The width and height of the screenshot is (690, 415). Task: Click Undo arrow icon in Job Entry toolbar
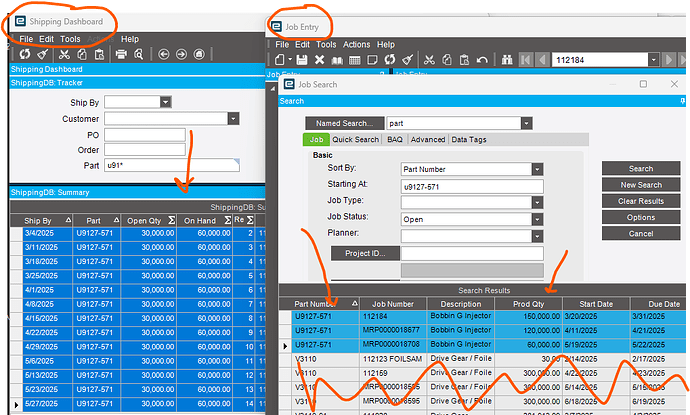point(482,59)
